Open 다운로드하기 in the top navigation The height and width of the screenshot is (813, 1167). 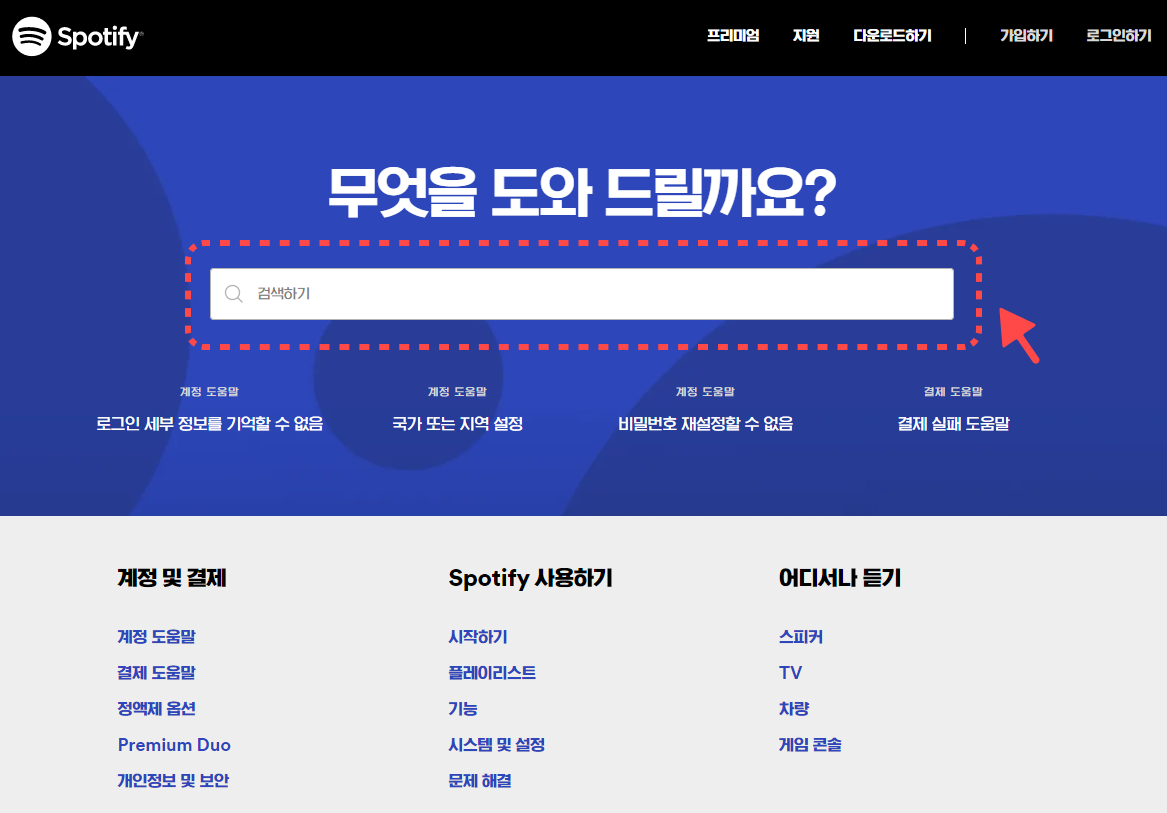click(x=893, y=35)
